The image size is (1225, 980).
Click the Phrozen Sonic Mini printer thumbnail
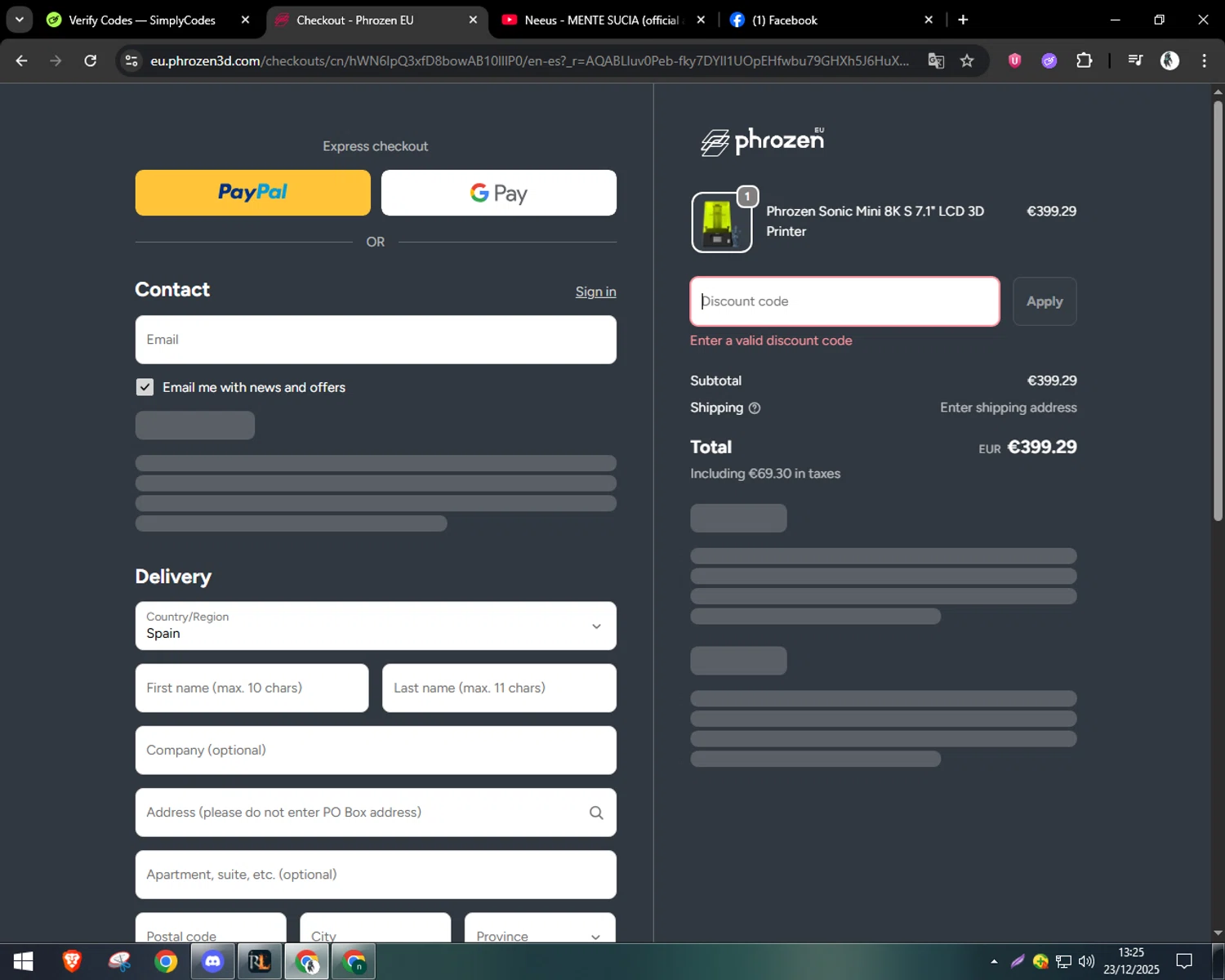(721, 222)
